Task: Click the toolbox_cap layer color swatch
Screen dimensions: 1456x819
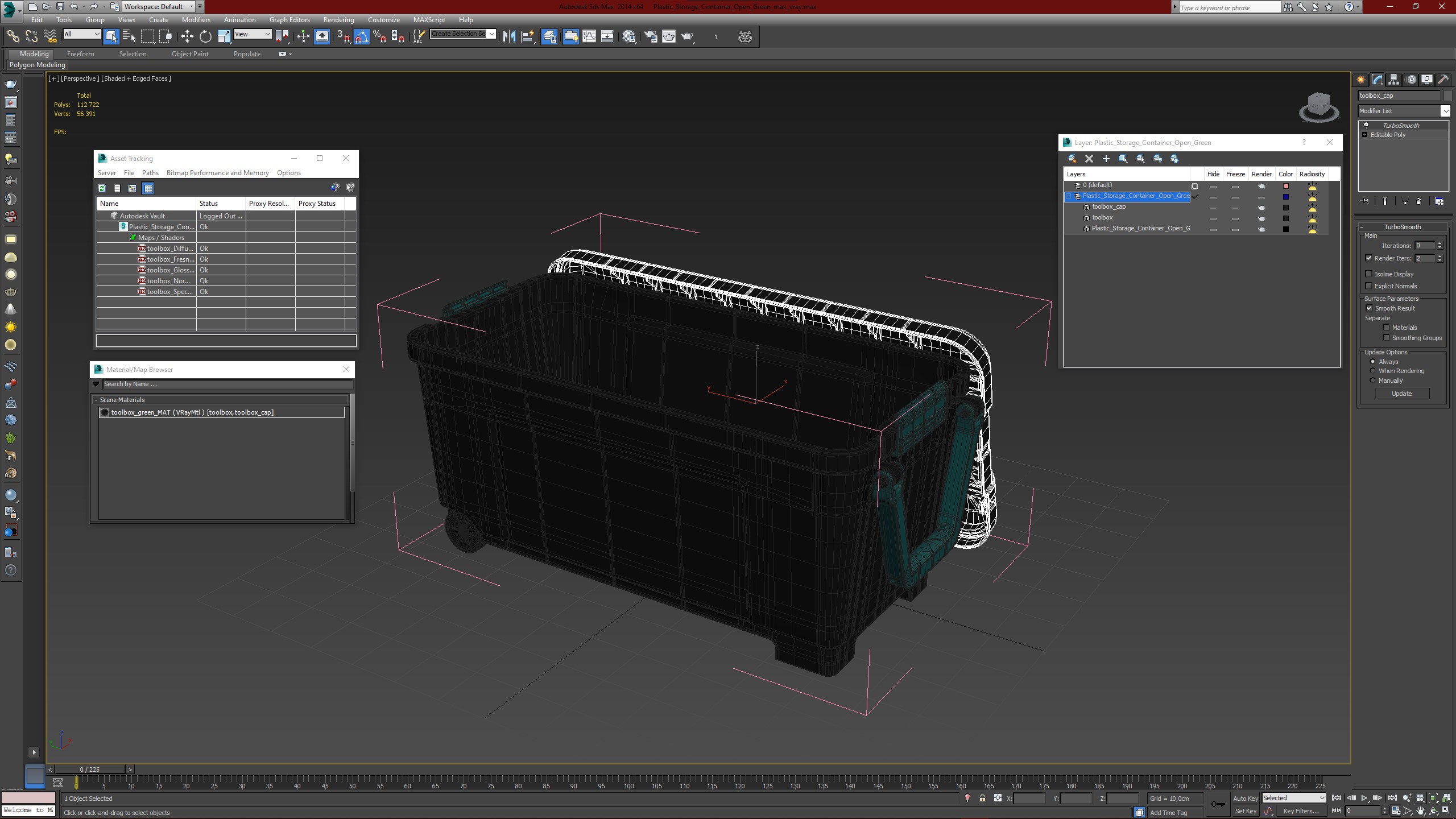Action: click(x=1285, y=208)
